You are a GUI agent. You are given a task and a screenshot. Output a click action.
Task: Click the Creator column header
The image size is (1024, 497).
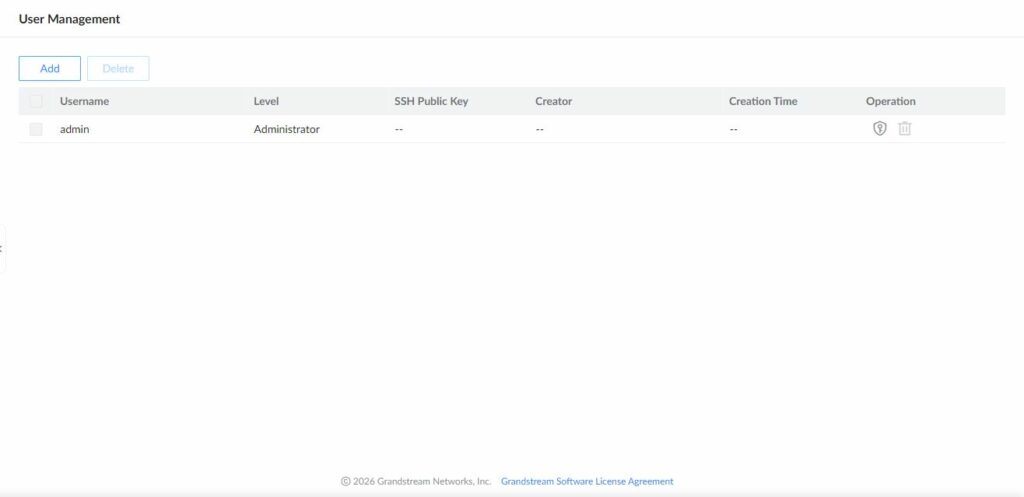point(553,101)
